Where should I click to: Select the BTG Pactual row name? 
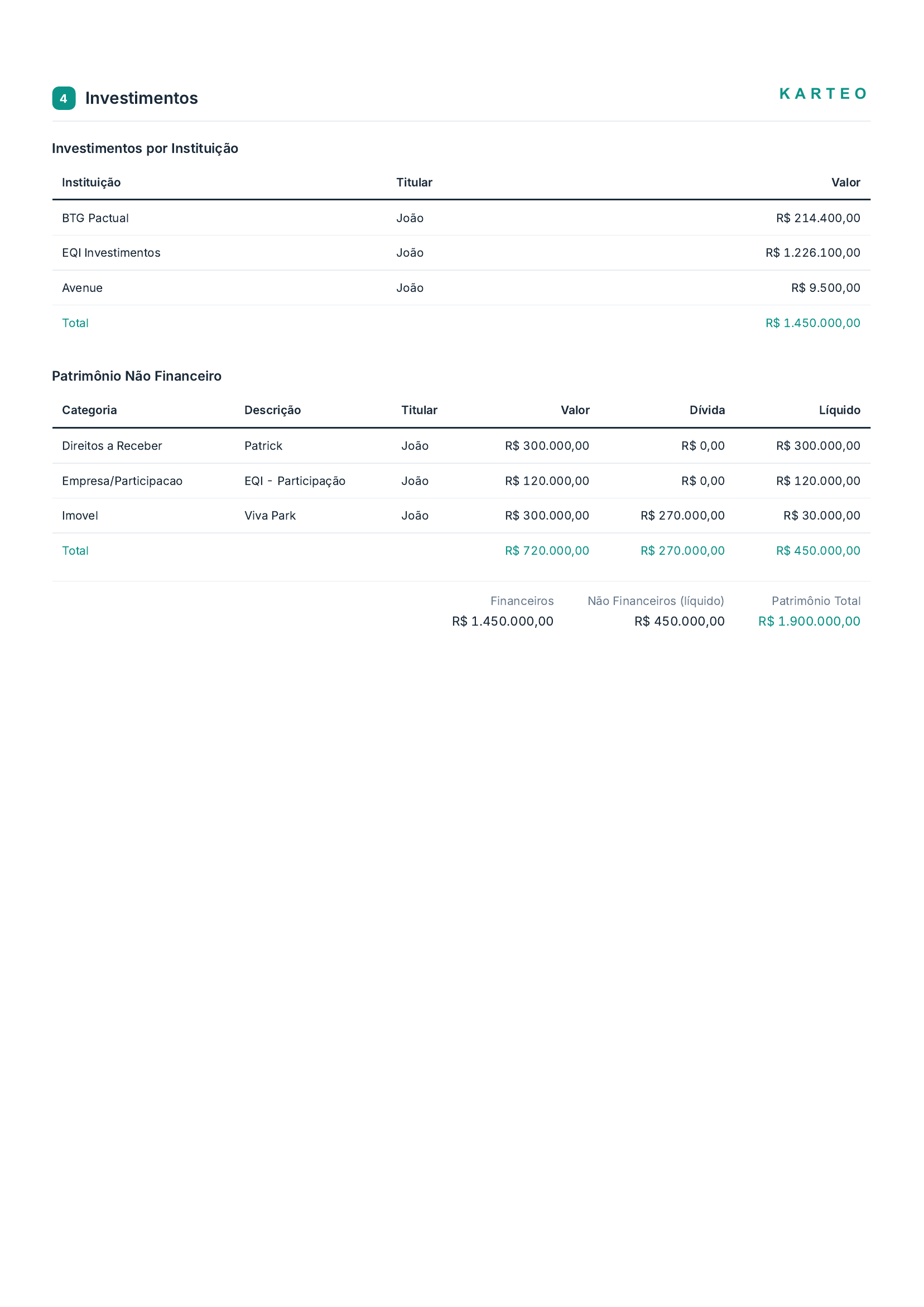click(x=95, y=218)
